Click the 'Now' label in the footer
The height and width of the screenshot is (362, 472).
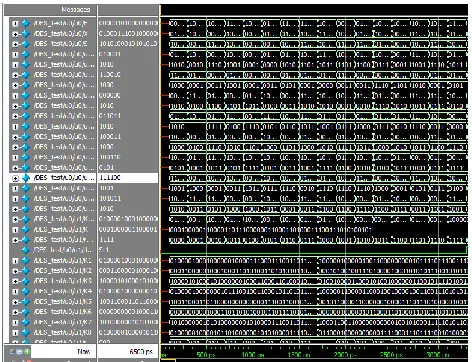(83, 351)
